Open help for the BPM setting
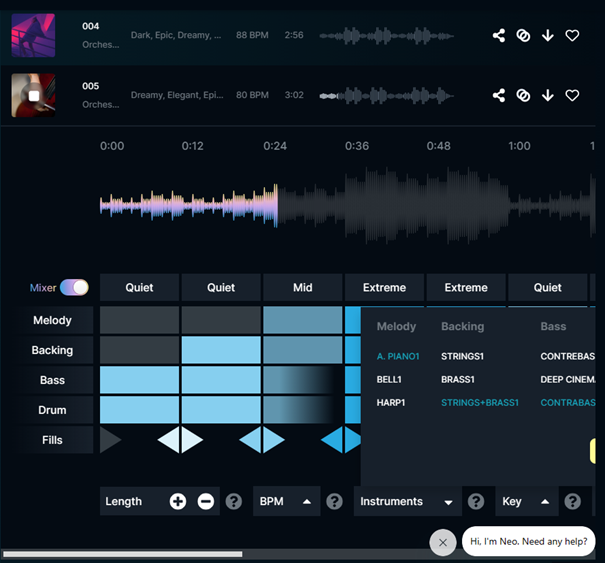Viewport: 605px width, 563px height. point(335,502)
